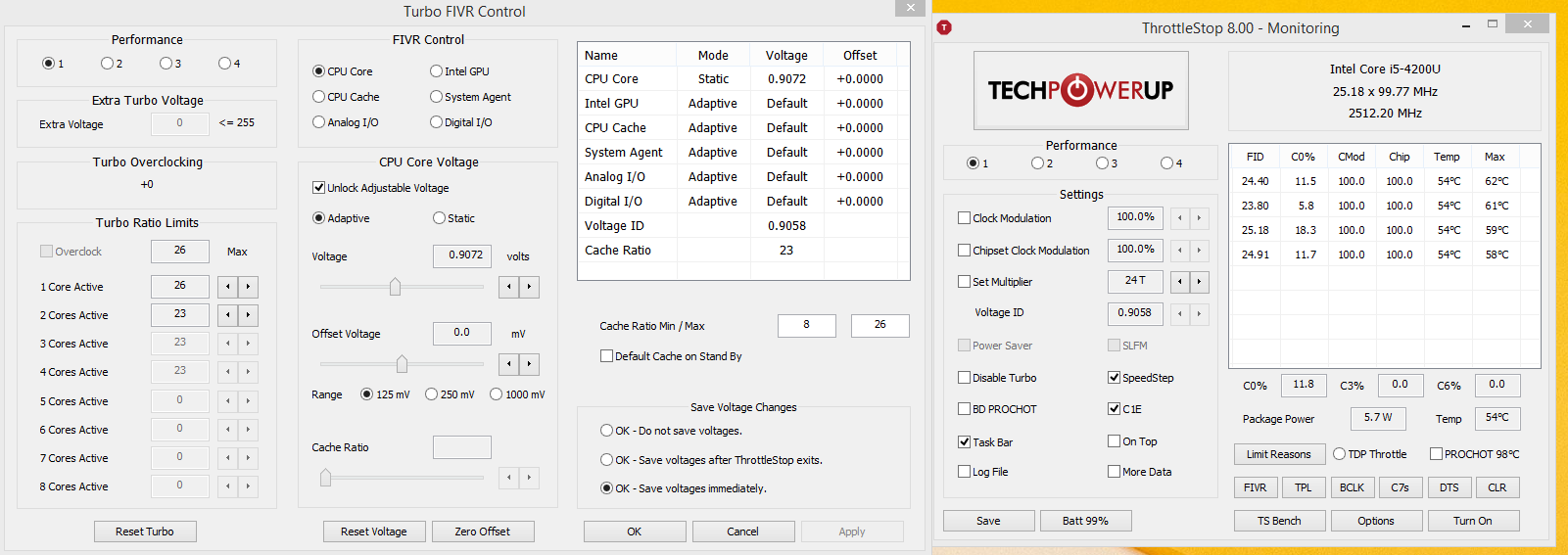Click Cache Ratio Max input field
Screen dimensions: 1568x555
880,325
